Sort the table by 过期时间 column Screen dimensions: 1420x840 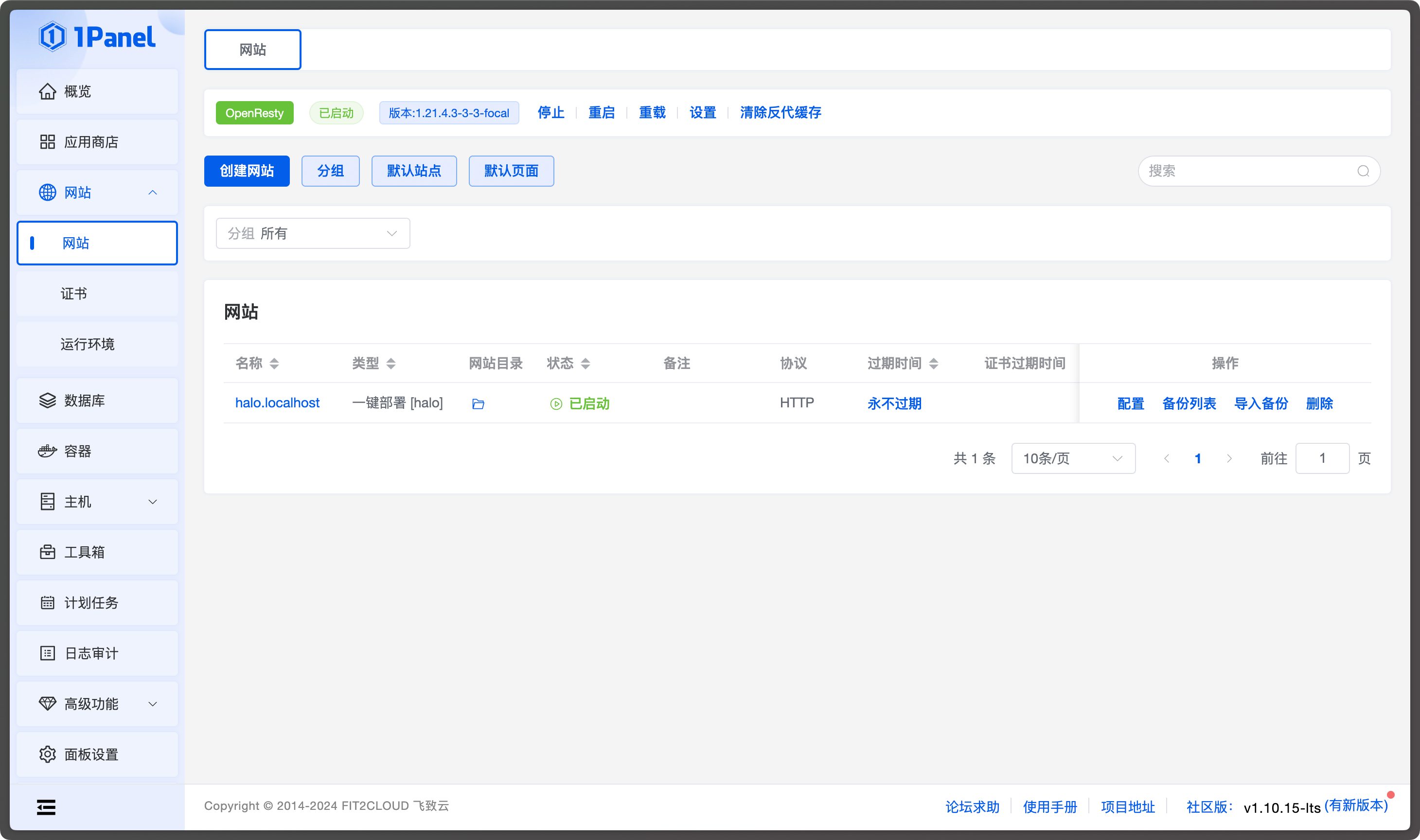coord(934,364)
